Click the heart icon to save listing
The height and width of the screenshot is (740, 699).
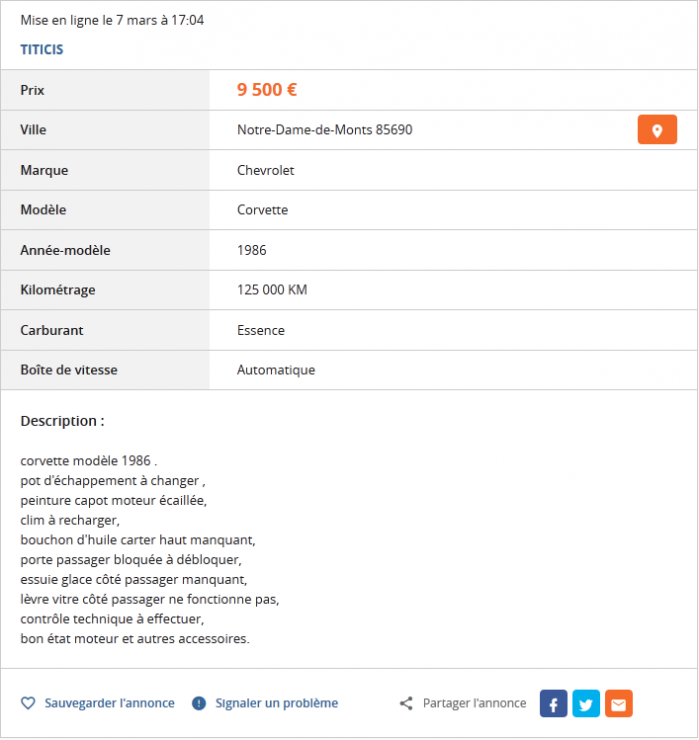(x=28, y=703)
